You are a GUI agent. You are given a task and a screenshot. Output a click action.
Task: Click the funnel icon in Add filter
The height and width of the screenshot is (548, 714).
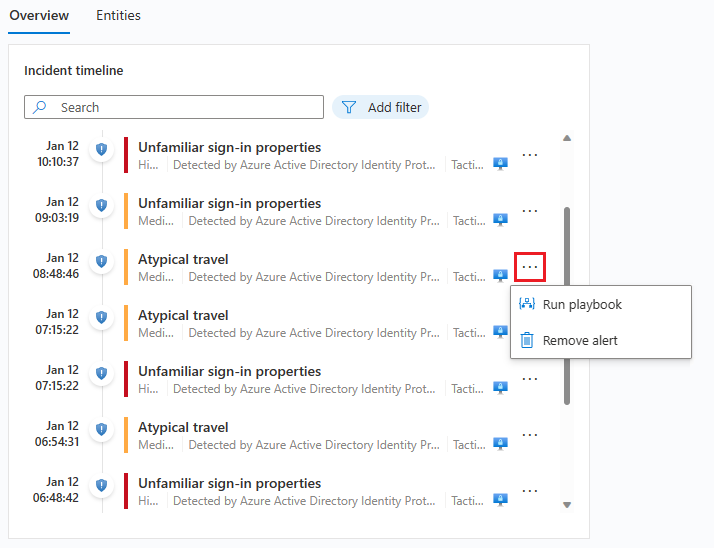click(x=349, y=107)
